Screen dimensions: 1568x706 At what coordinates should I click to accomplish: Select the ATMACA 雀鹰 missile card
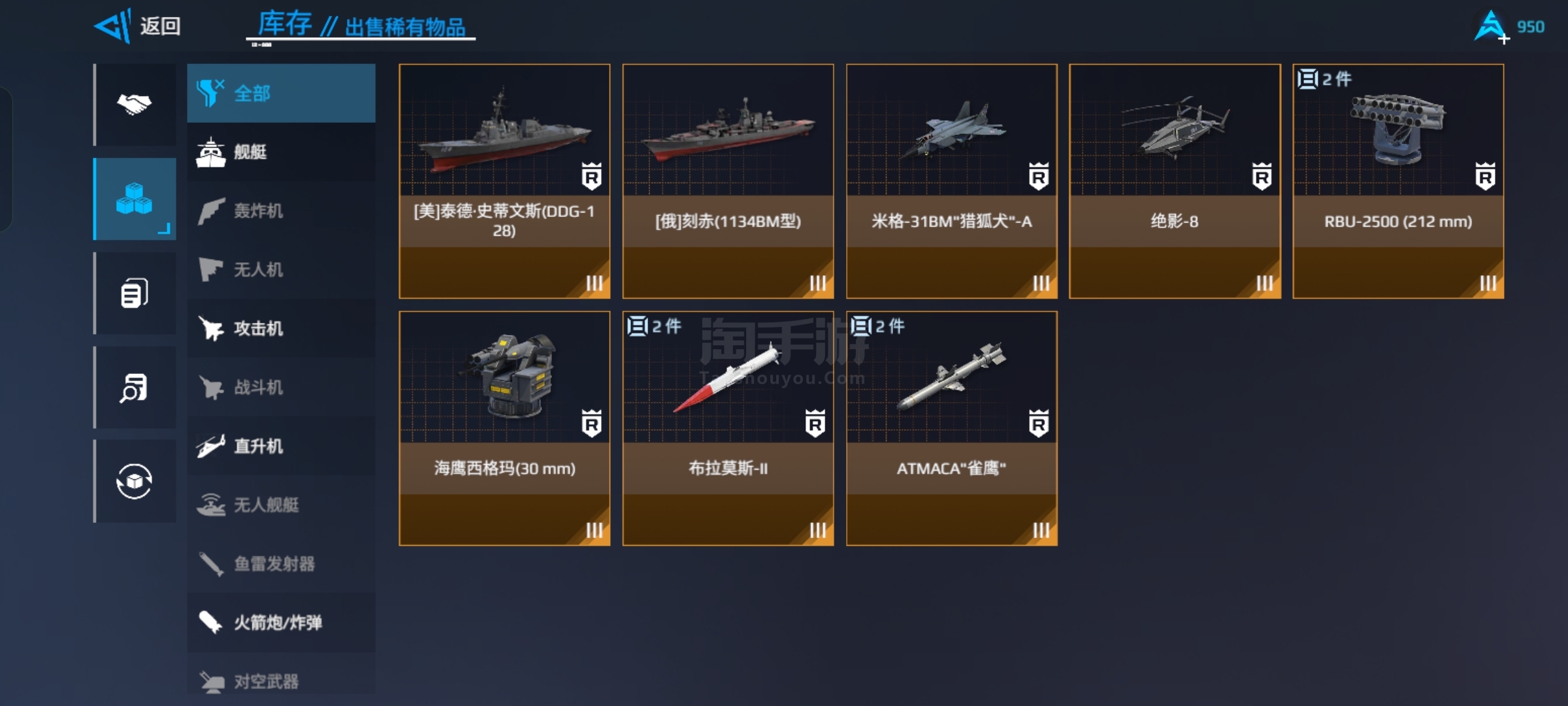(x=951, y=428)
